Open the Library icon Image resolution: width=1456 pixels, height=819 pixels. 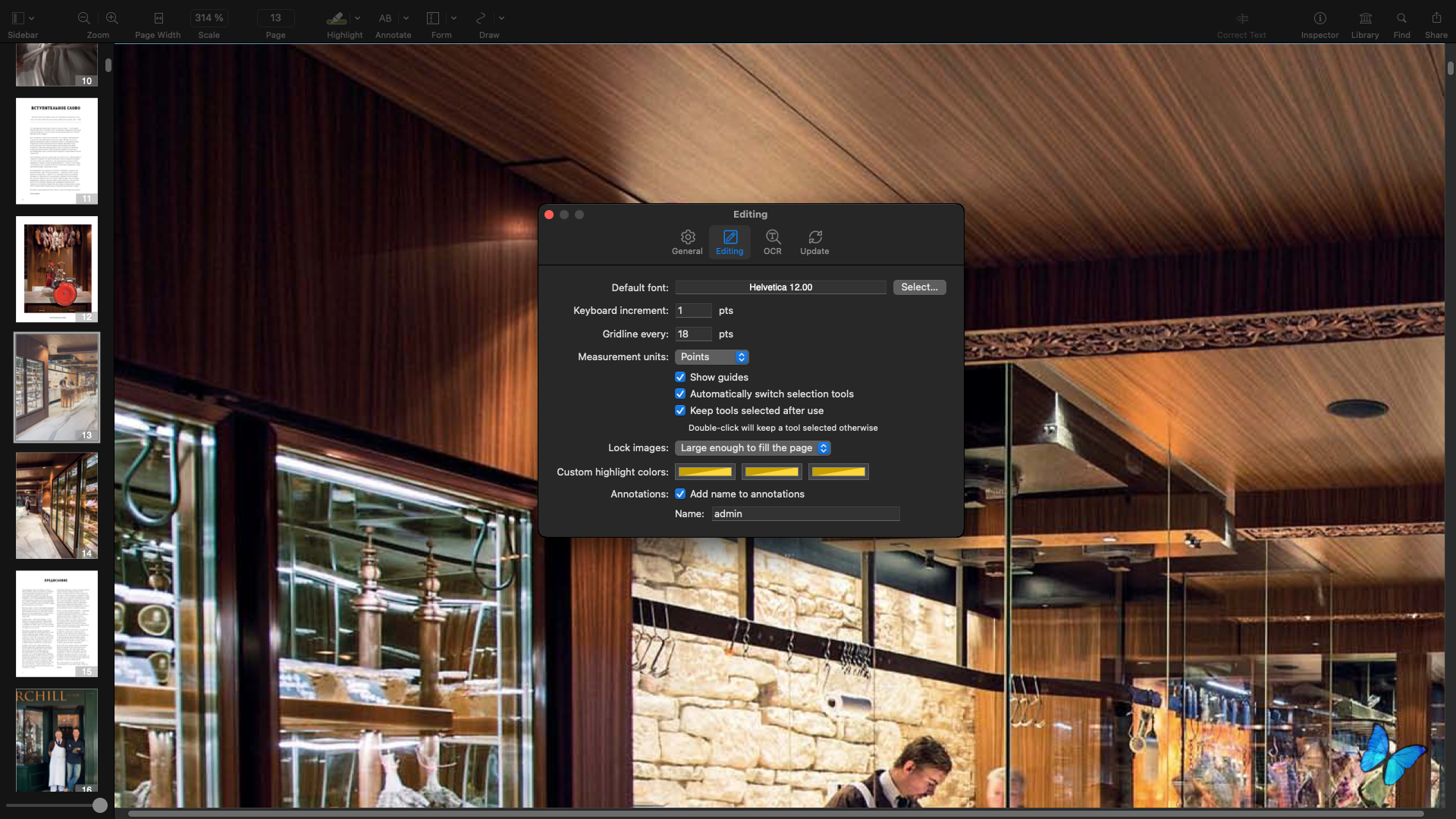click(1365, 18)
